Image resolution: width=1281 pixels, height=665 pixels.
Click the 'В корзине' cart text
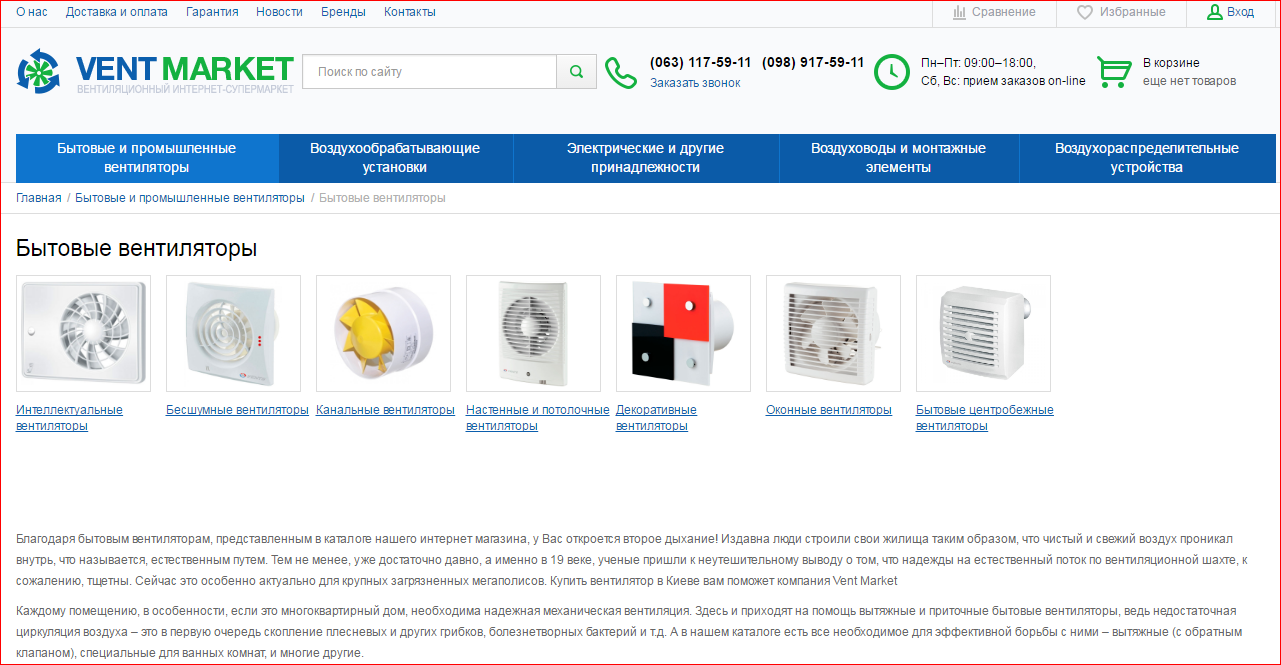point(1171,63)
